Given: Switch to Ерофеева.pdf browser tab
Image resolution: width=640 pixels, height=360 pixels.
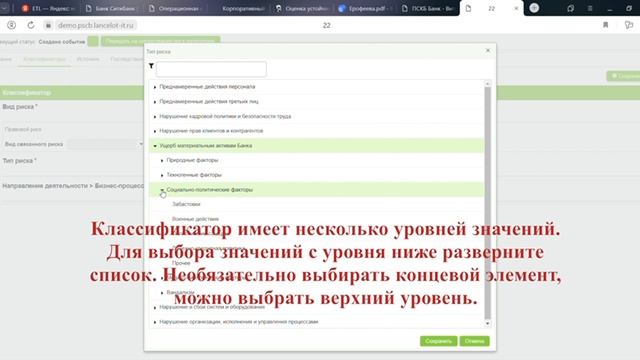Looking at the screenshot, I should pyautogui.click(x=365, y=8).
